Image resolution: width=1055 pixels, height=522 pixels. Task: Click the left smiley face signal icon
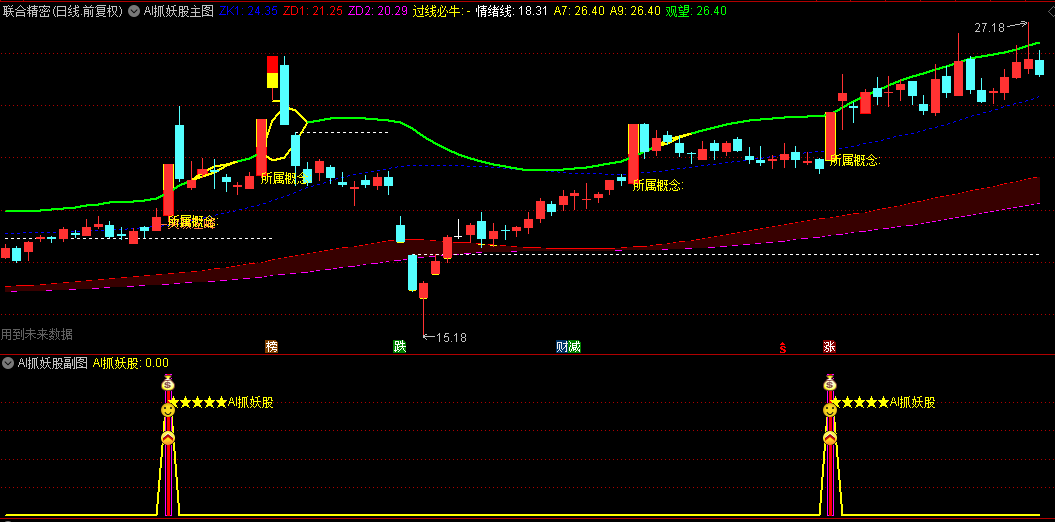click(x=168, y=410)
